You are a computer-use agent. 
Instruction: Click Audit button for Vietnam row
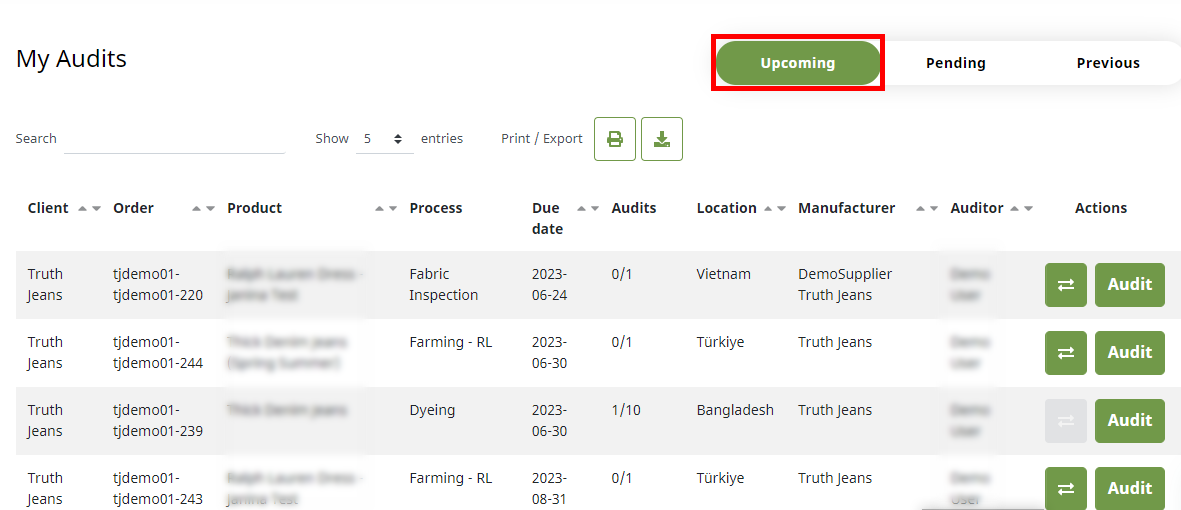[x=1129, y=285]
